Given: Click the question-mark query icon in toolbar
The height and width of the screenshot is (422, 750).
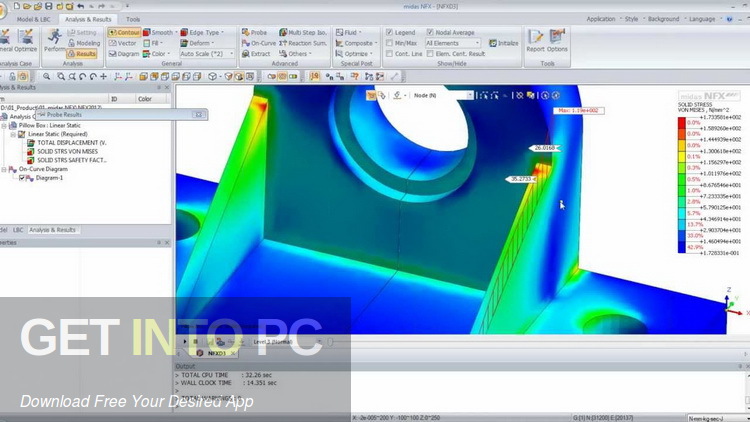Looking at the screenshot, I should [354, 77].
